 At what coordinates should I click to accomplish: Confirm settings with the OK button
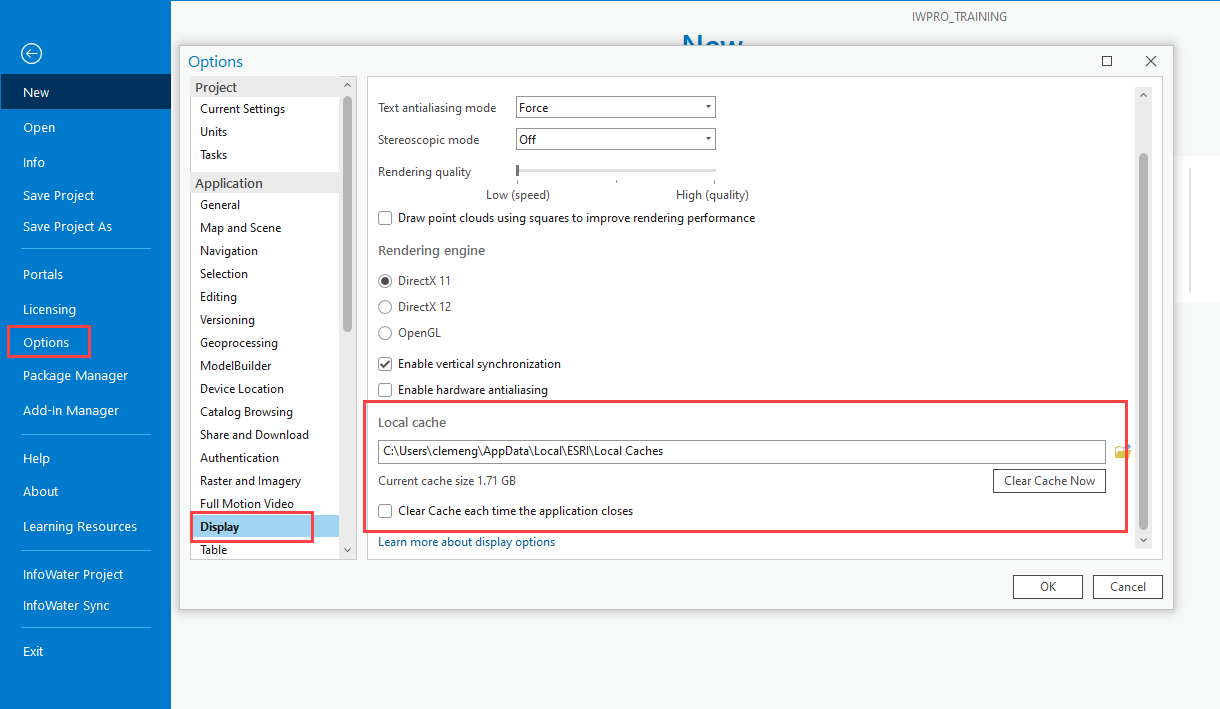[x=1047, y=586]
